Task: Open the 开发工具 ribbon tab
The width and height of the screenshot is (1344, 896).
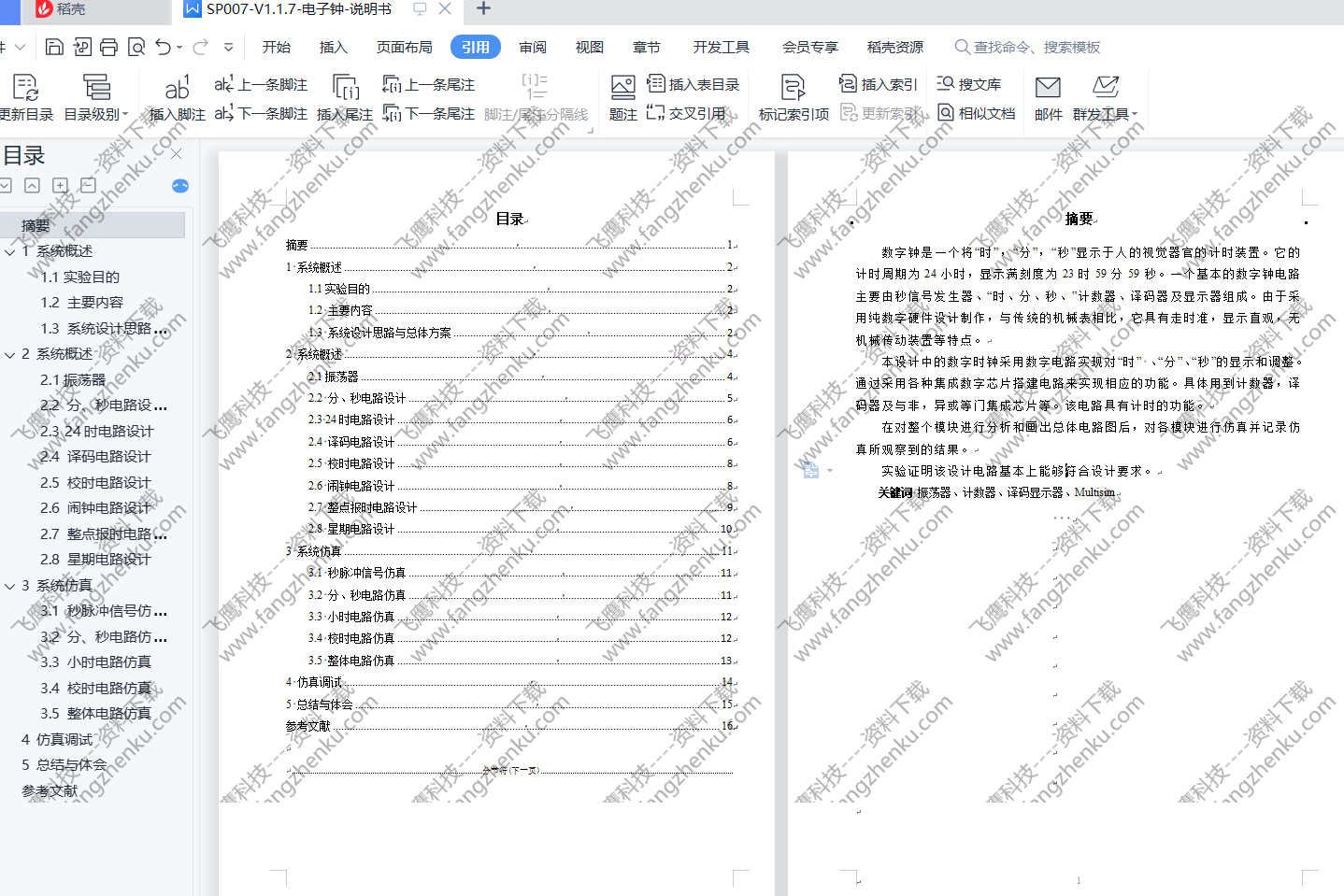Action: click(721, 47)
